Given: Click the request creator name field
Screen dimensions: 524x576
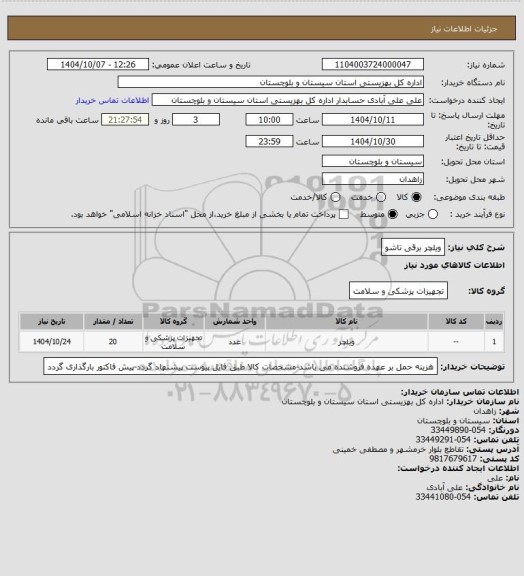Looking at the screenshot, I should 288,100.
